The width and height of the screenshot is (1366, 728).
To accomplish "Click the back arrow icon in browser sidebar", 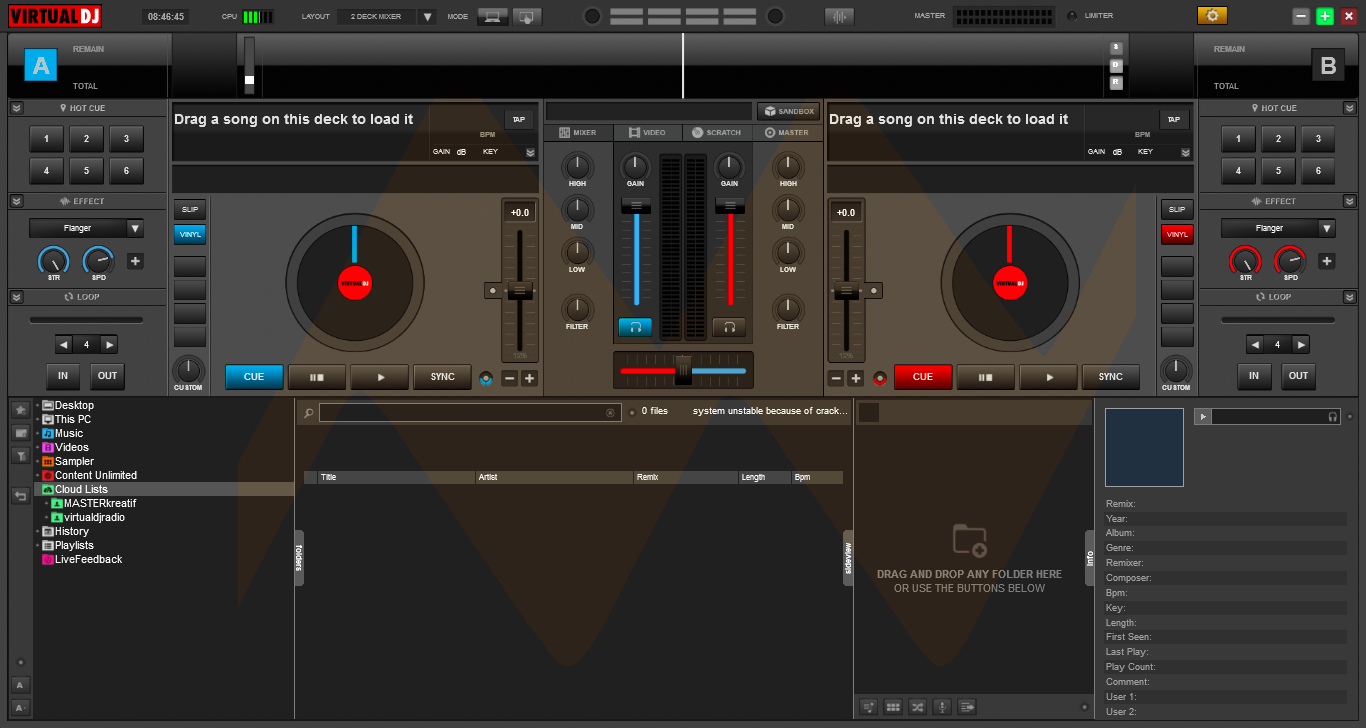I will click(x=20, y=495).
